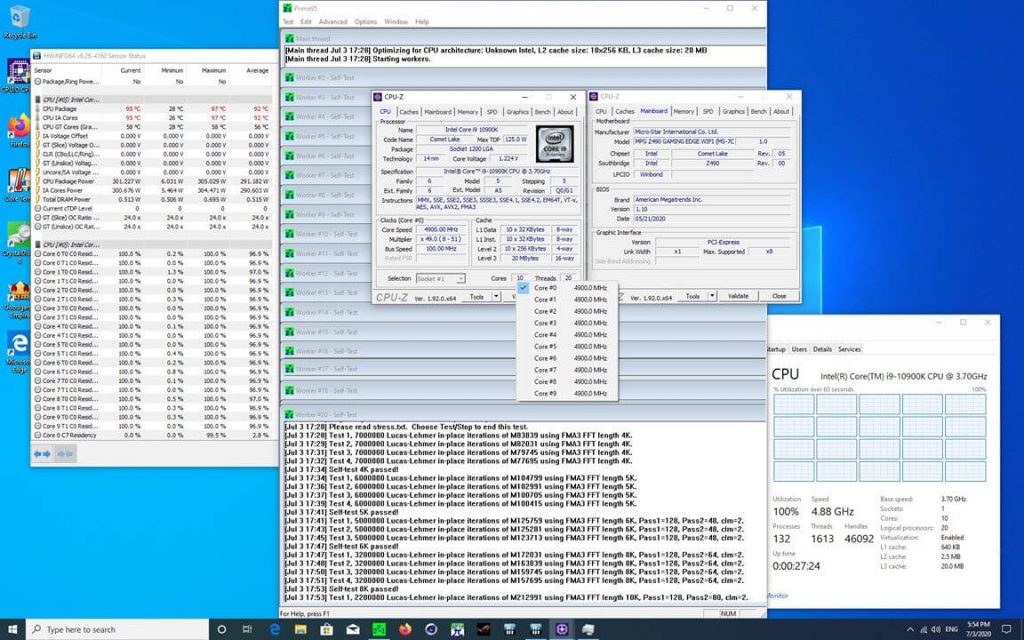Image resolution: width=1024 pixels, height=640 pixels.
Task: Click Tools button in CPU-Z processor window
Action: tap(477, 296)
